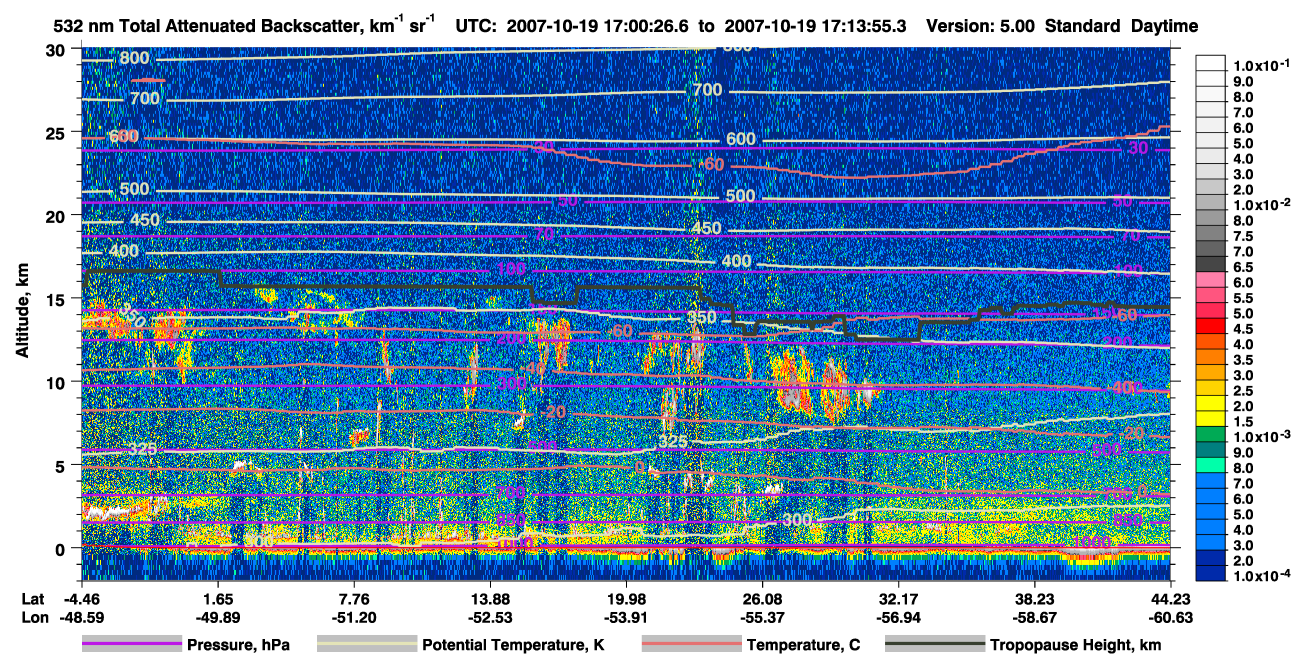
Task: Click the 'Version: 5.00' label
Action: 982,25
